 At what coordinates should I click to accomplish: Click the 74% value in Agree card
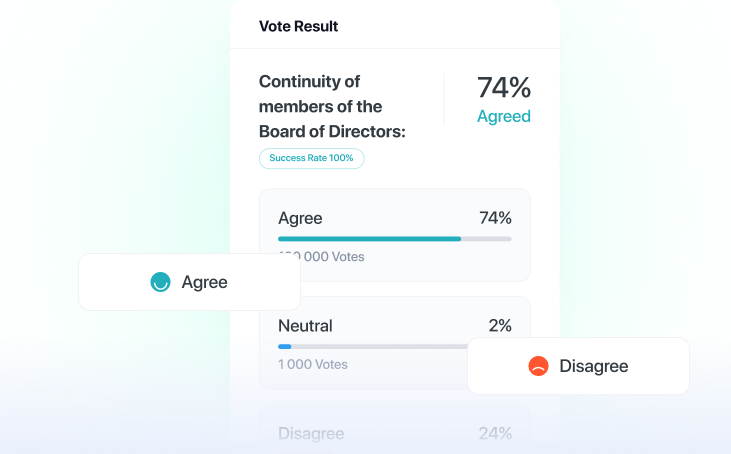(x=495, y=218)
